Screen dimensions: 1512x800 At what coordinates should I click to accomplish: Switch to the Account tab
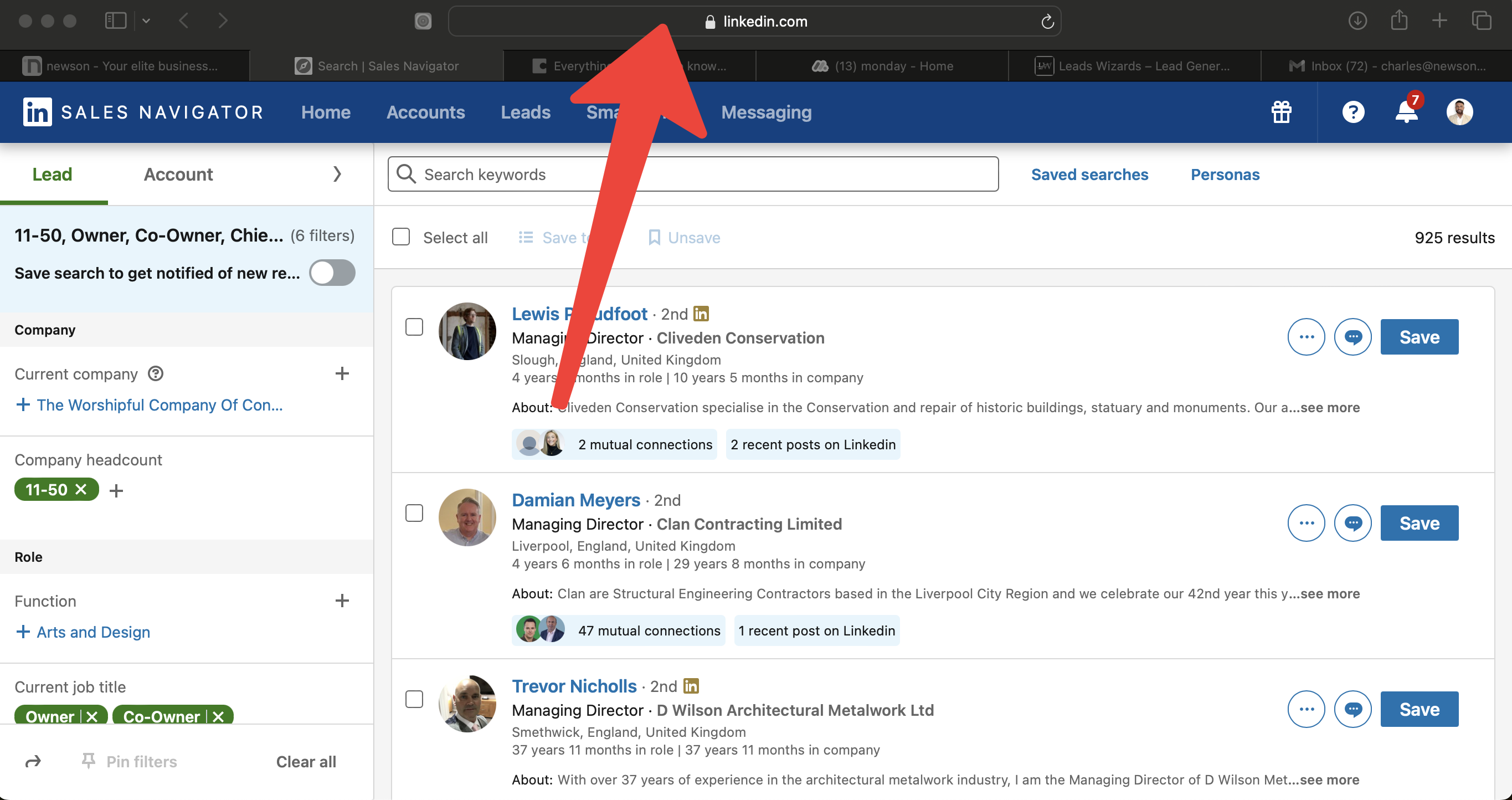178,175
